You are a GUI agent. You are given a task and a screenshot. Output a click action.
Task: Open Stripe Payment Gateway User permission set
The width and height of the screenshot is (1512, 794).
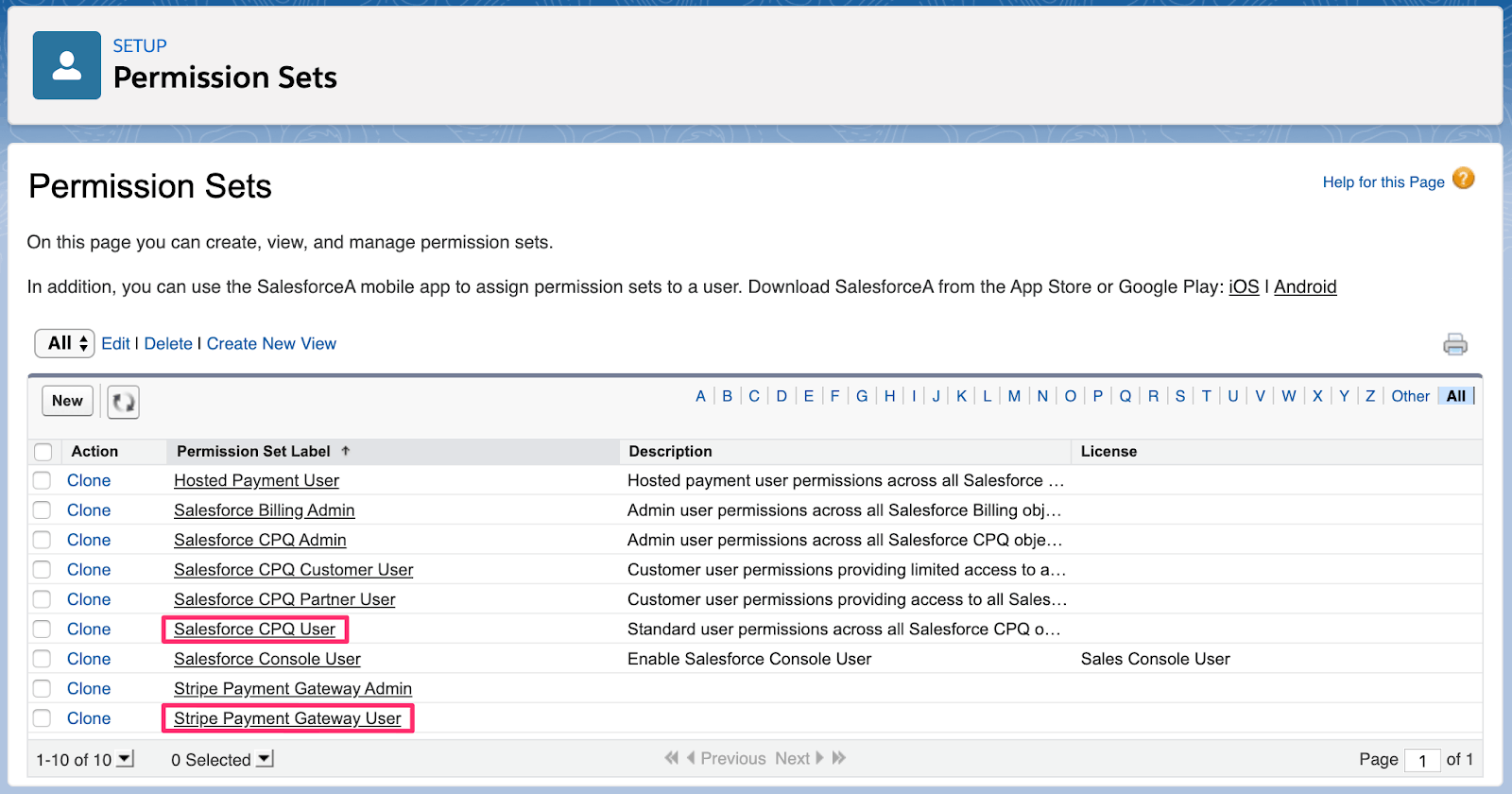287,718
